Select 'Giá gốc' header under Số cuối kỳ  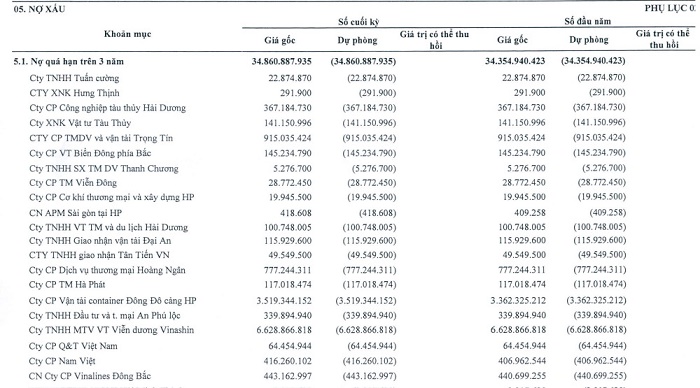point(280,40)
